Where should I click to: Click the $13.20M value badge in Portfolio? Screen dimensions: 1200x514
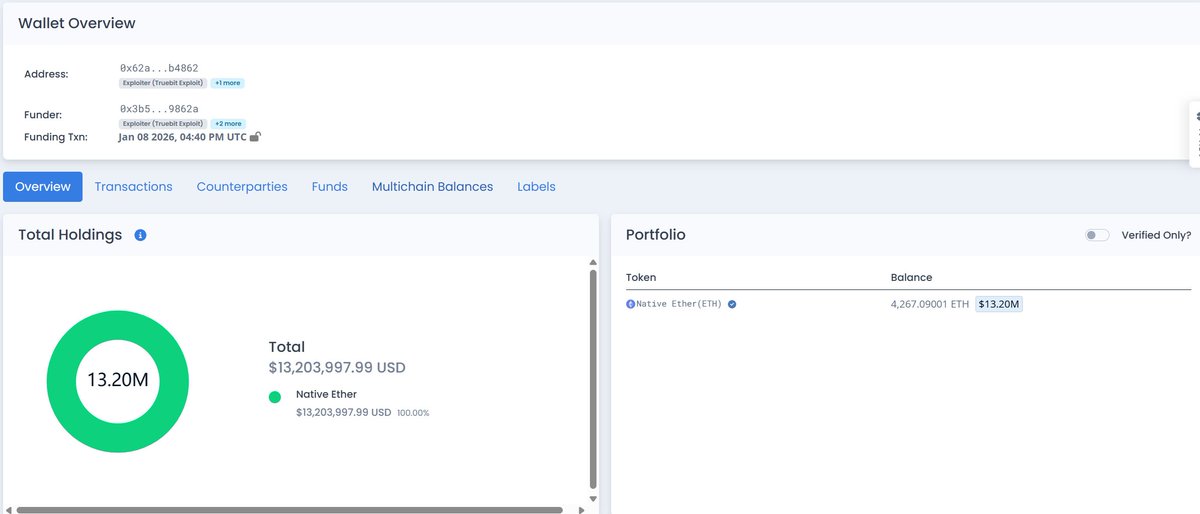point(999,304)
